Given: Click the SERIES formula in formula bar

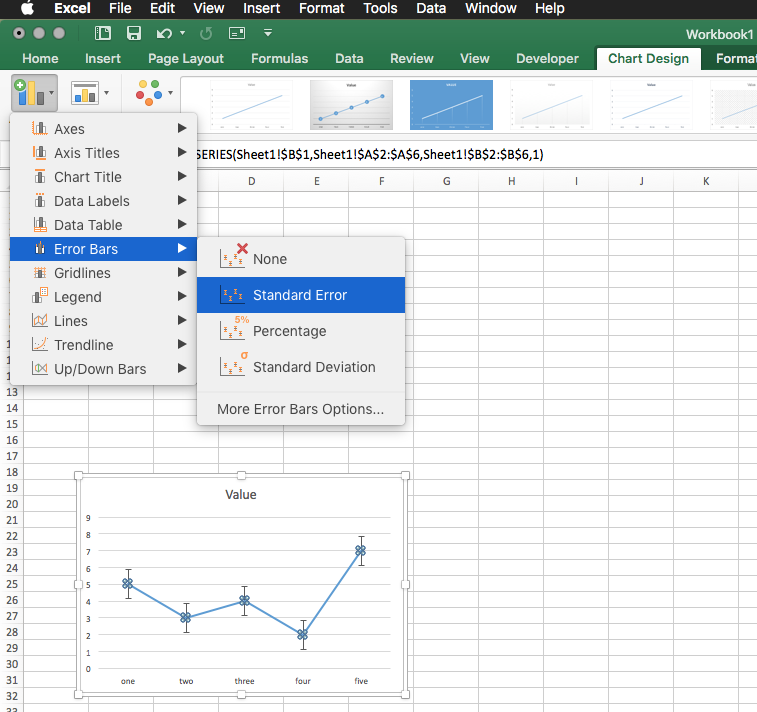Looking at the screenshot, I should (370, 154).
